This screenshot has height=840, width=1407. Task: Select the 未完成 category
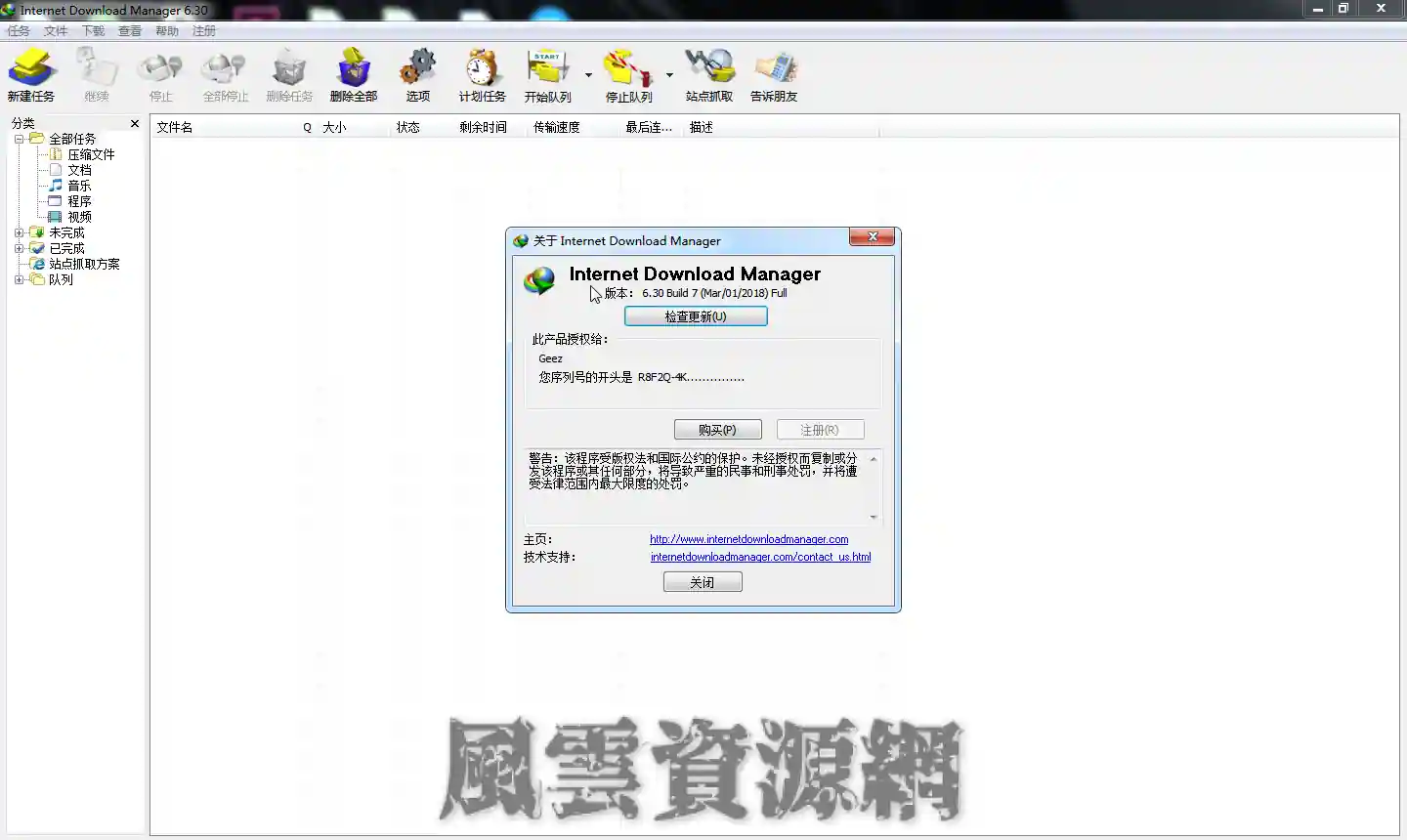tap(66, 232)
